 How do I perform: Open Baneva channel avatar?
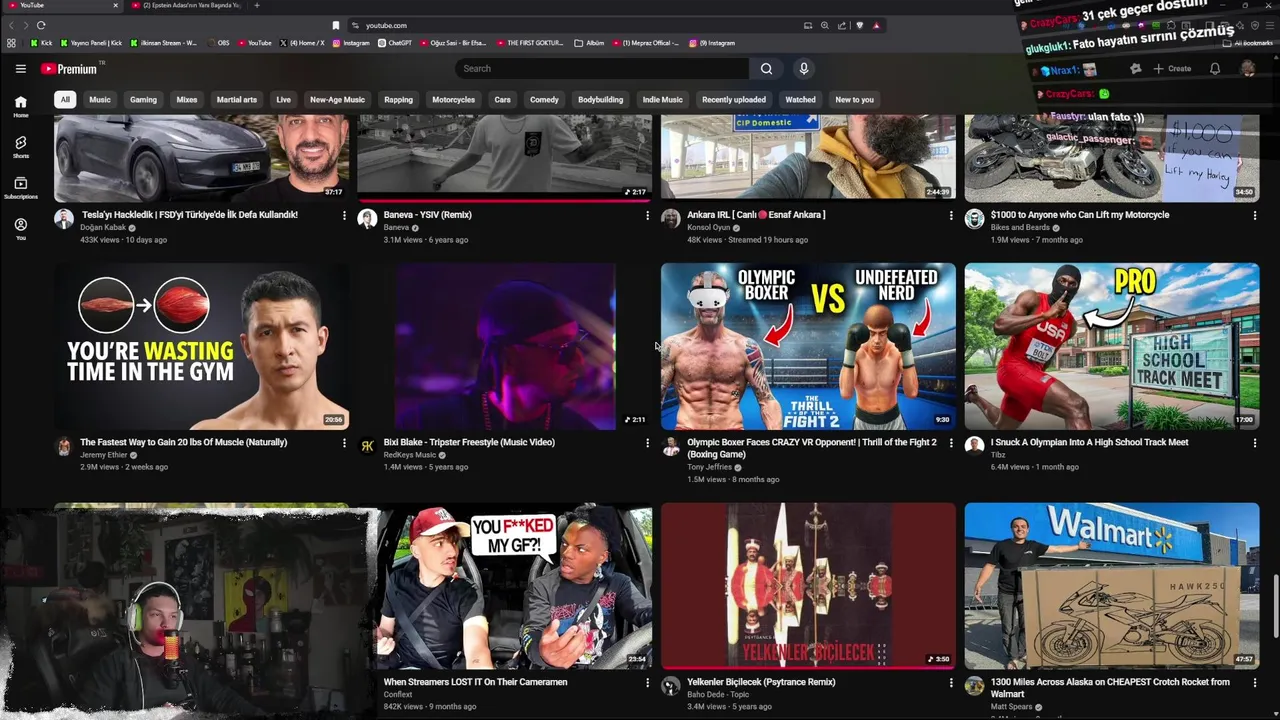367,219
